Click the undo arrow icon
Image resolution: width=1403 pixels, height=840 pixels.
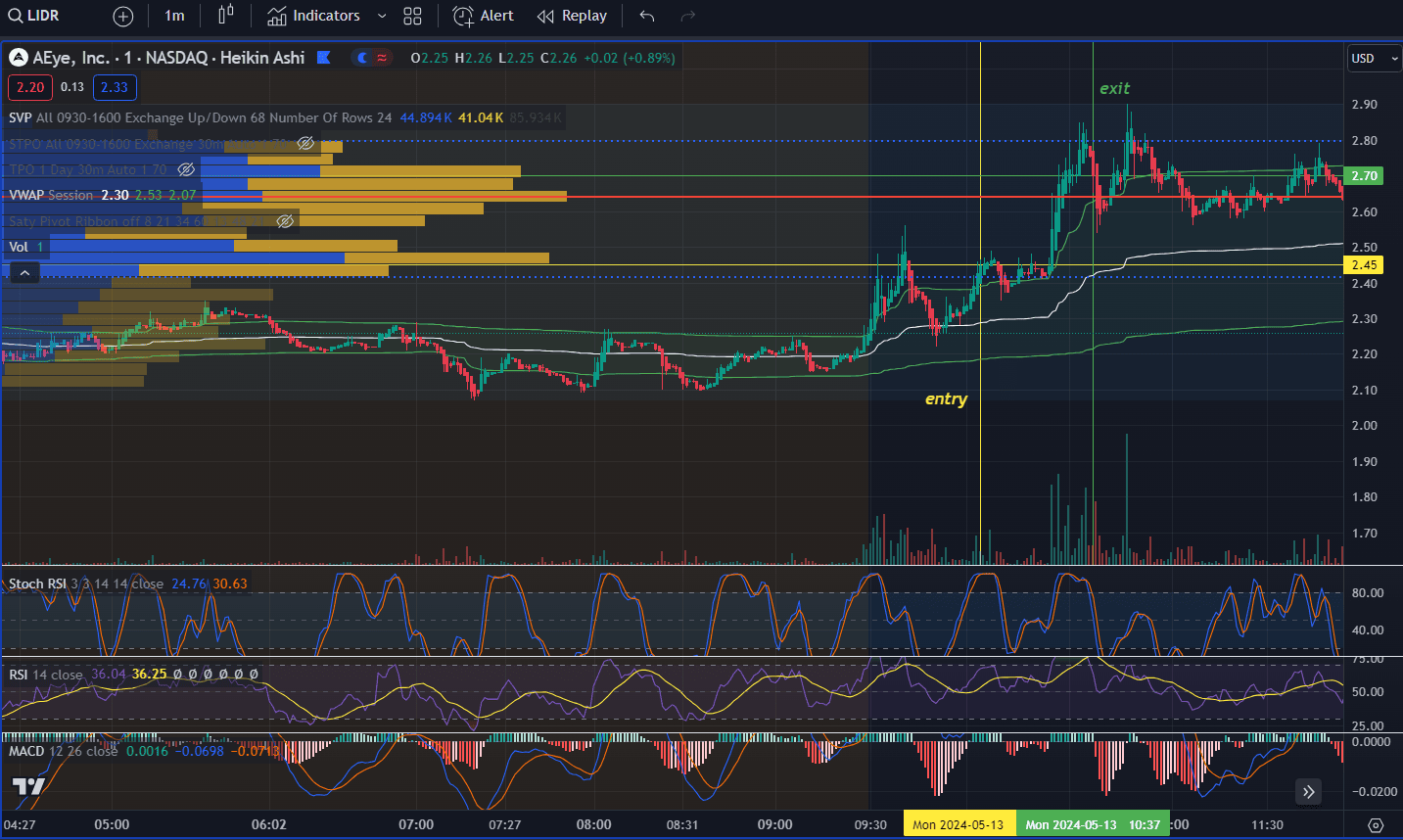click(646, 16)
